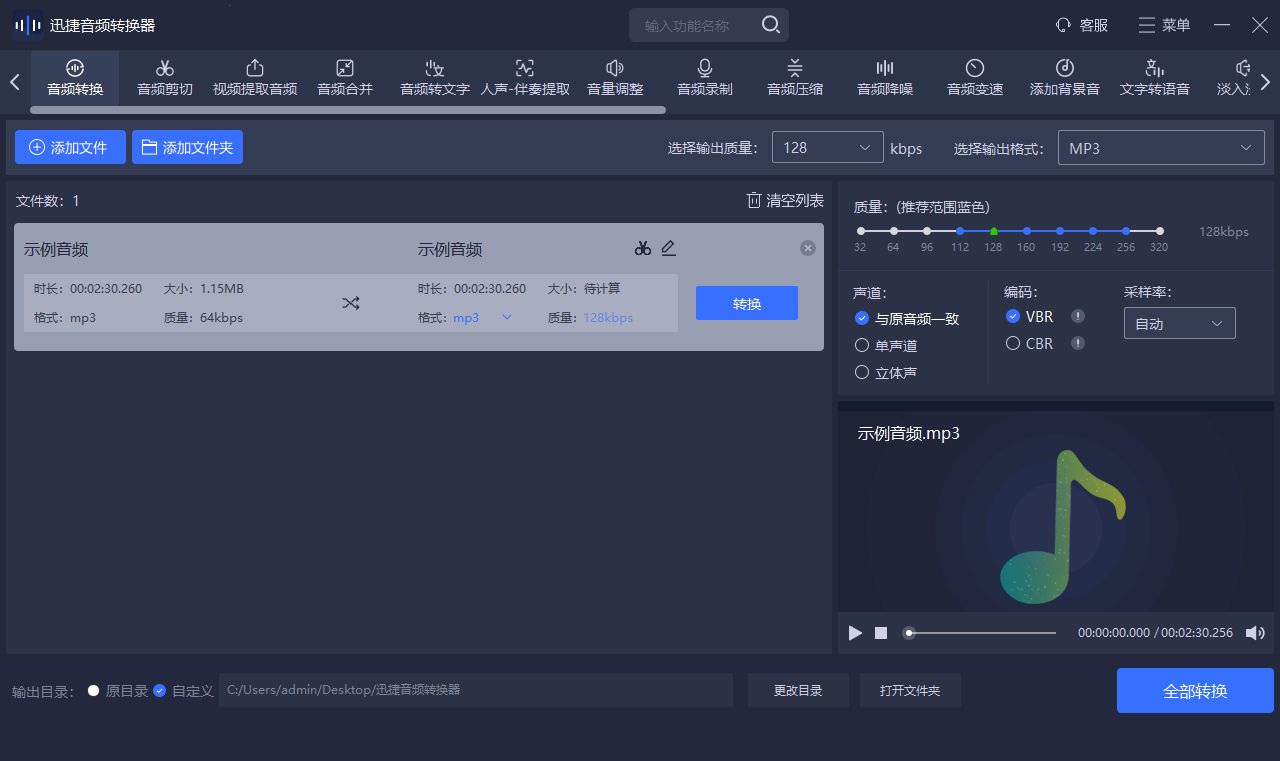The height and width of the screenshot is (761, 1280).
Task: Click the toolbar horizontal scrollbar
Action: click(x=348, y=109)
